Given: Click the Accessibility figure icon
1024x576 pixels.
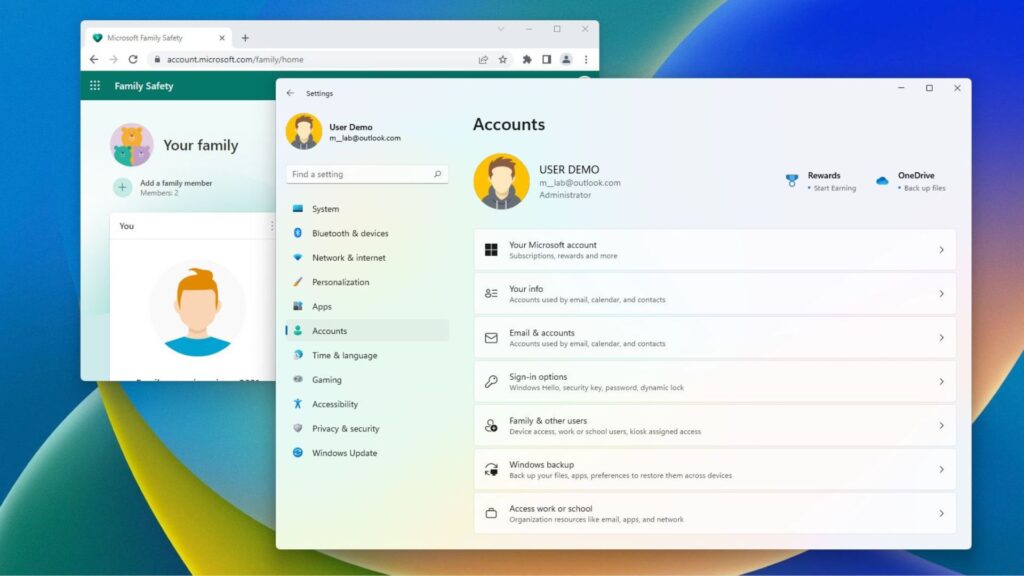Looking at the screenshot, I should click(x=298, y=404).
